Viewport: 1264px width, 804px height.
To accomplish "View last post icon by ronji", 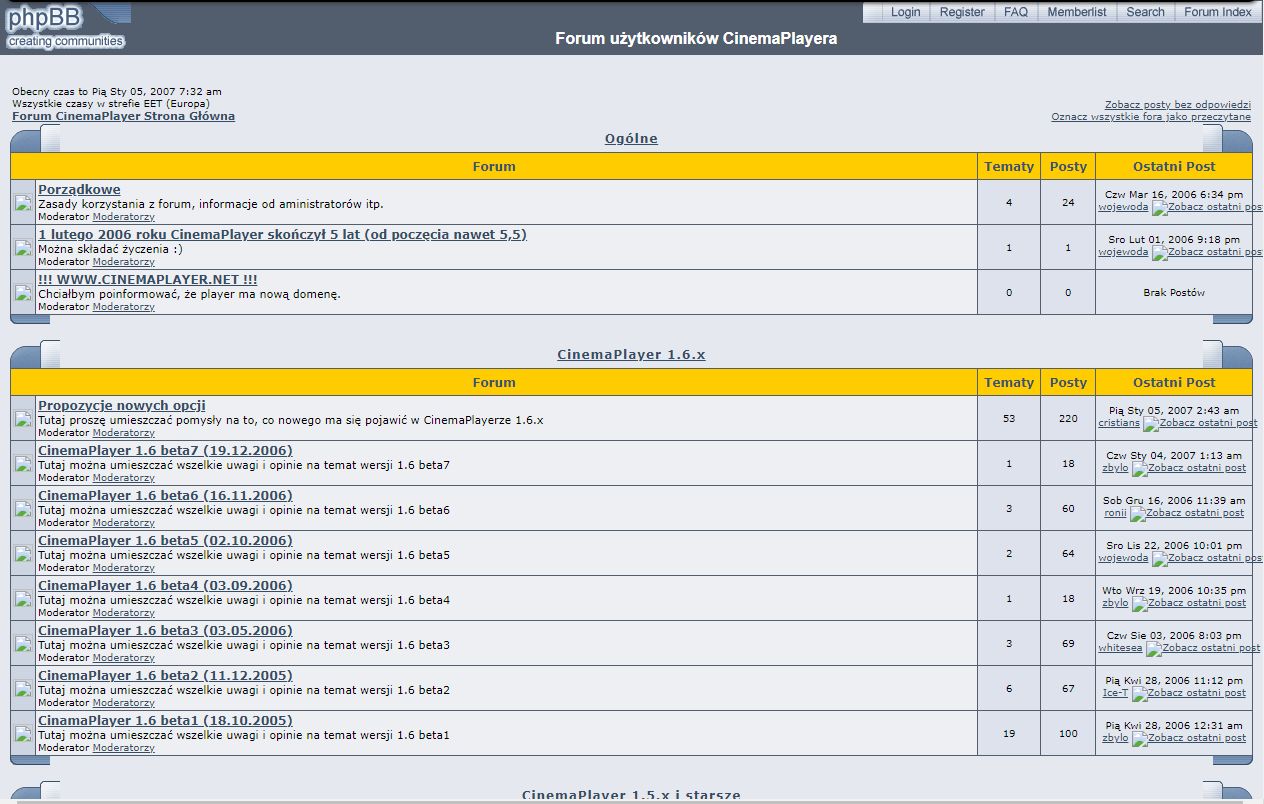I will click(x=1187, y=513).
